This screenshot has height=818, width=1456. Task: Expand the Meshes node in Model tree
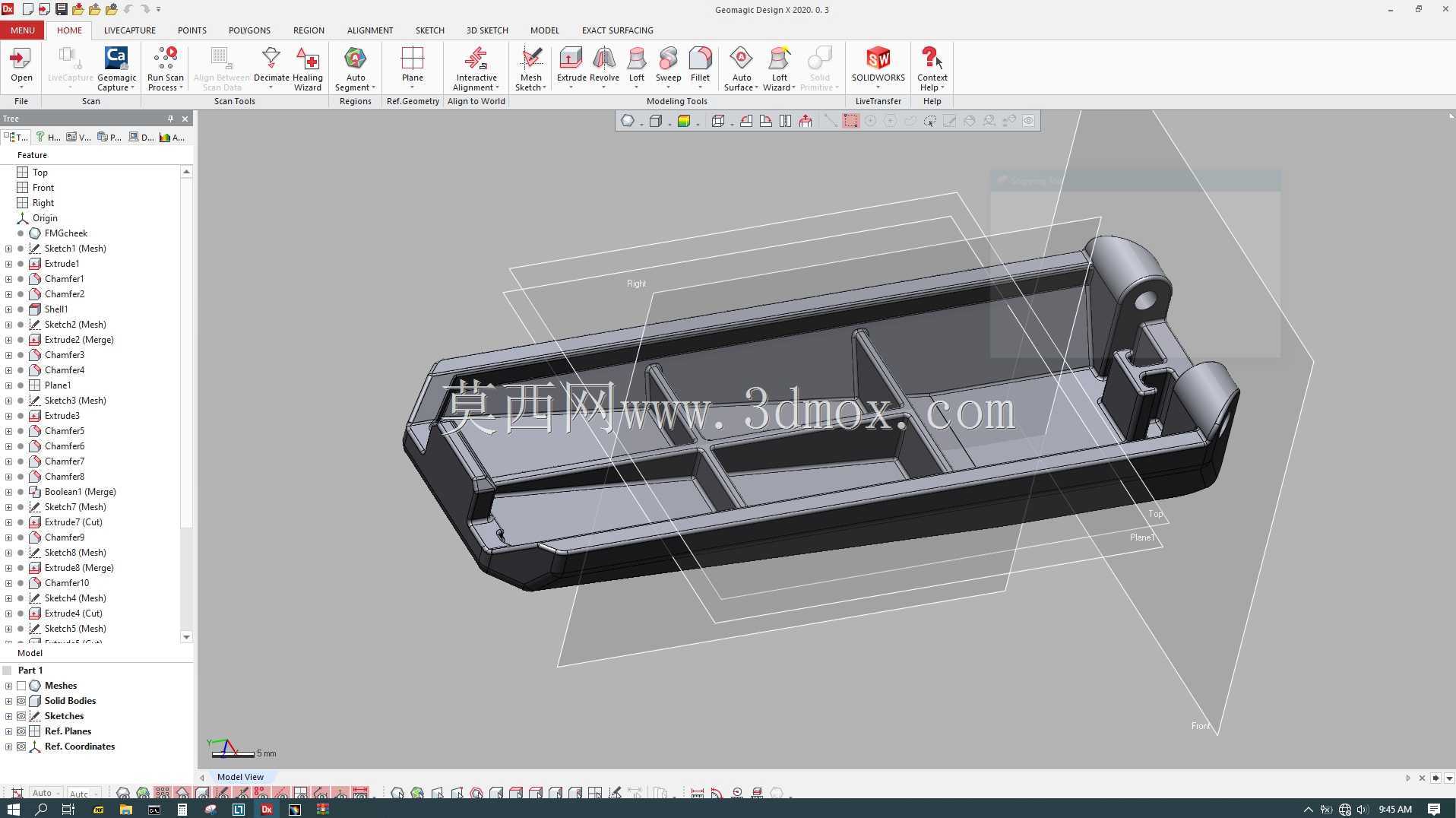click(8, 686)
